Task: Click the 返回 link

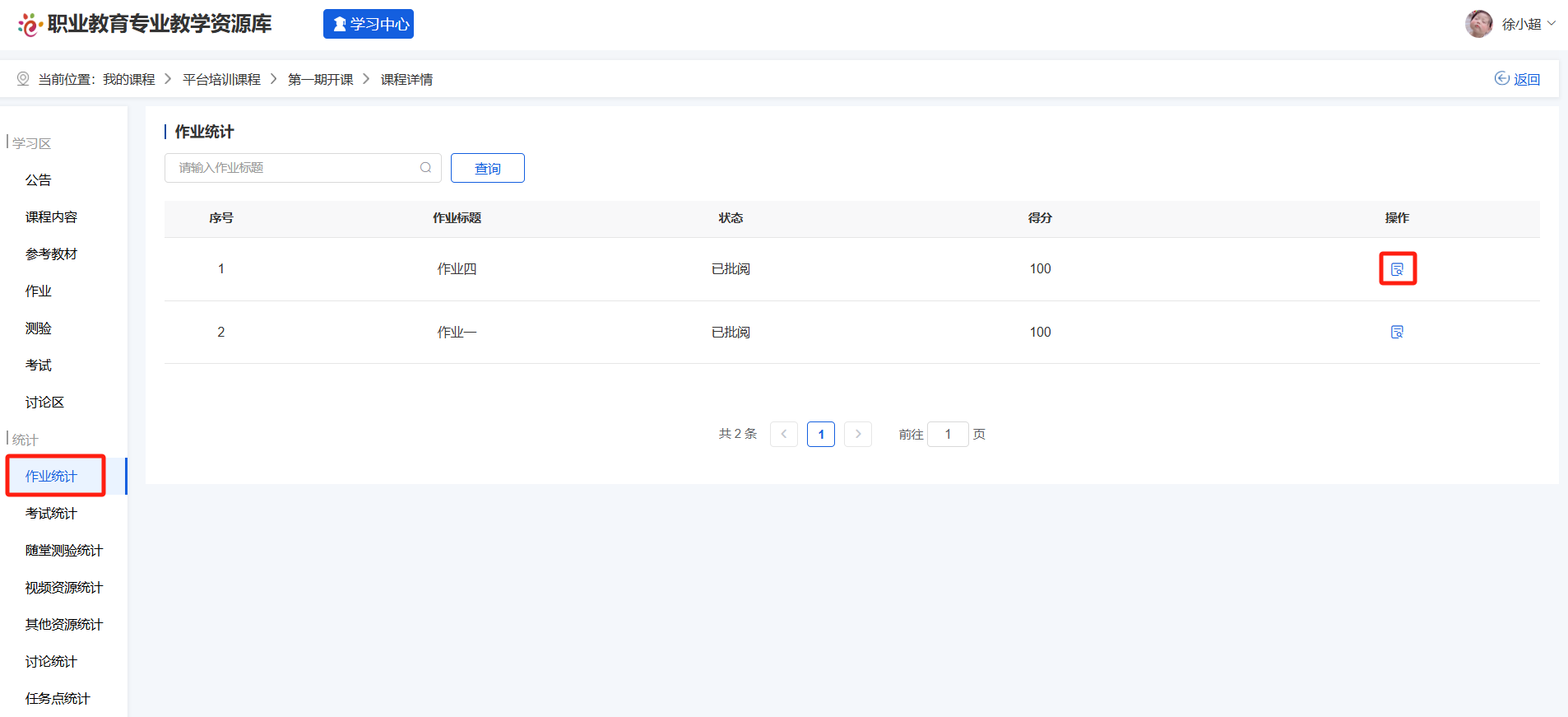Action: click(1518, 79)
